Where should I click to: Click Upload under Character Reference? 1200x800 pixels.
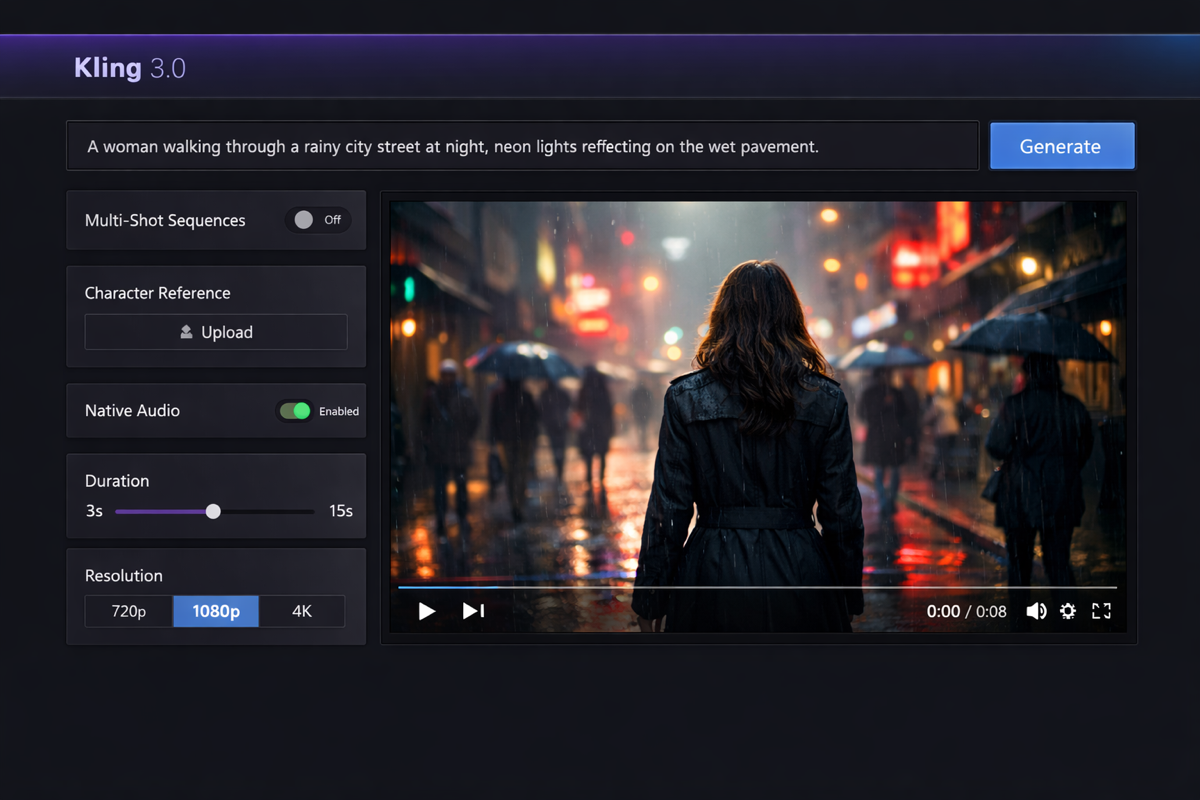[x=216, y=332]
